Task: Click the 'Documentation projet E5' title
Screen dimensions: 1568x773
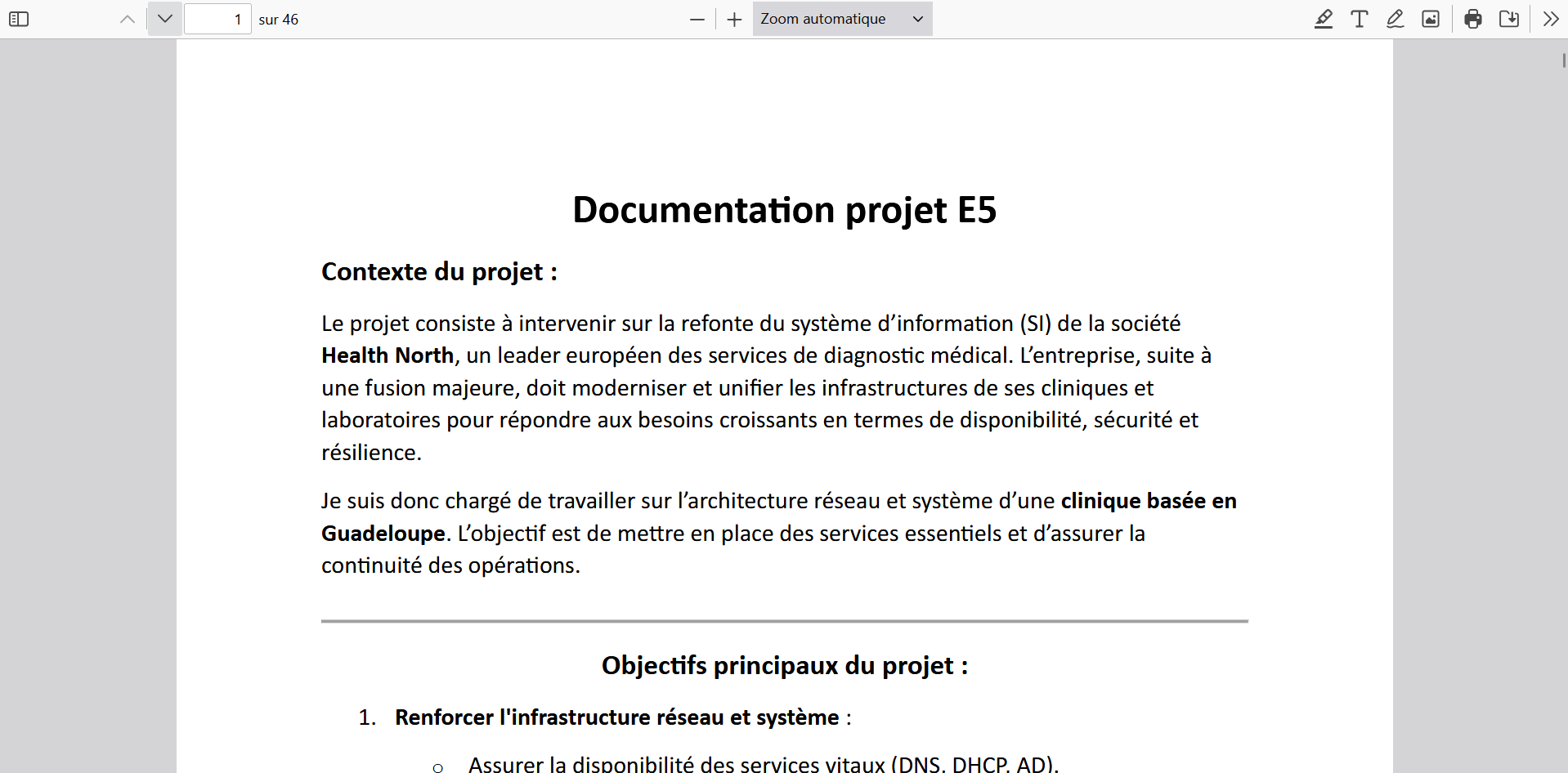Action: point(784,210)
